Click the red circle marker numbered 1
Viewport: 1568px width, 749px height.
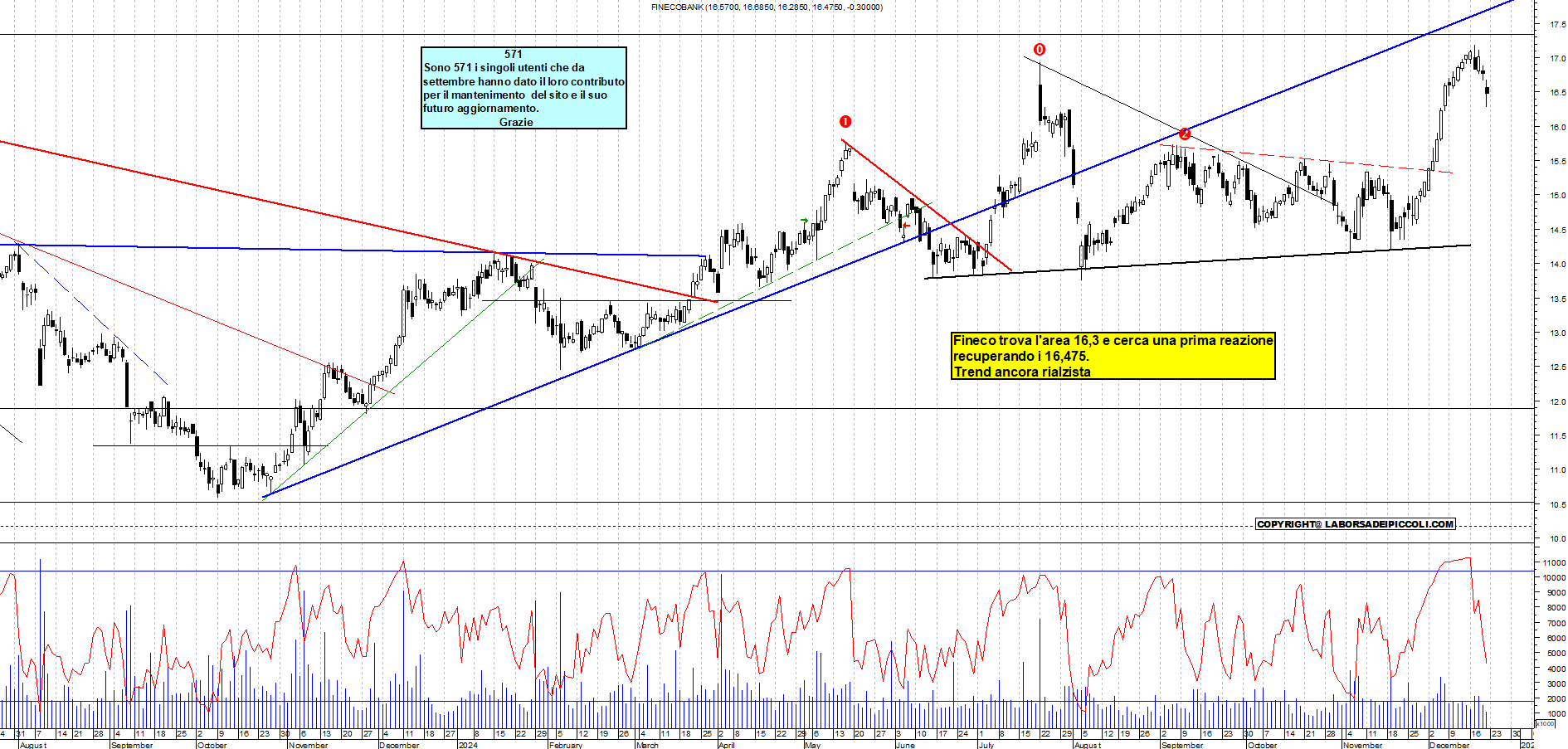[845, 121]
